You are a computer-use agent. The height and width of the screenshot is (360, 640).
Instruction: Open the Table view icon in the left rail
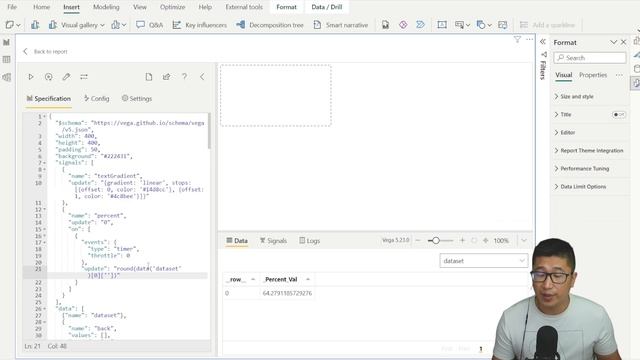tap(7, 60)
